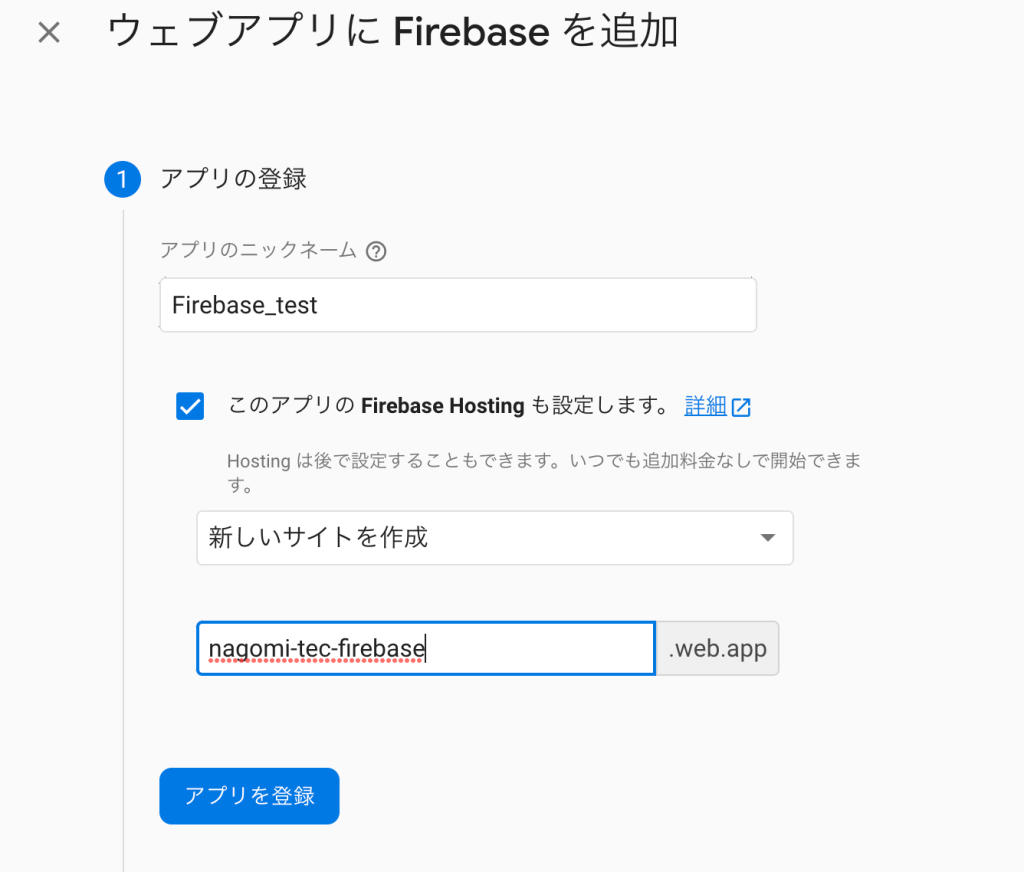Open the 新しいサイトを作成 dropdown
The height and width of the screenshot is (872, 1024).
(x=480, y=538)
